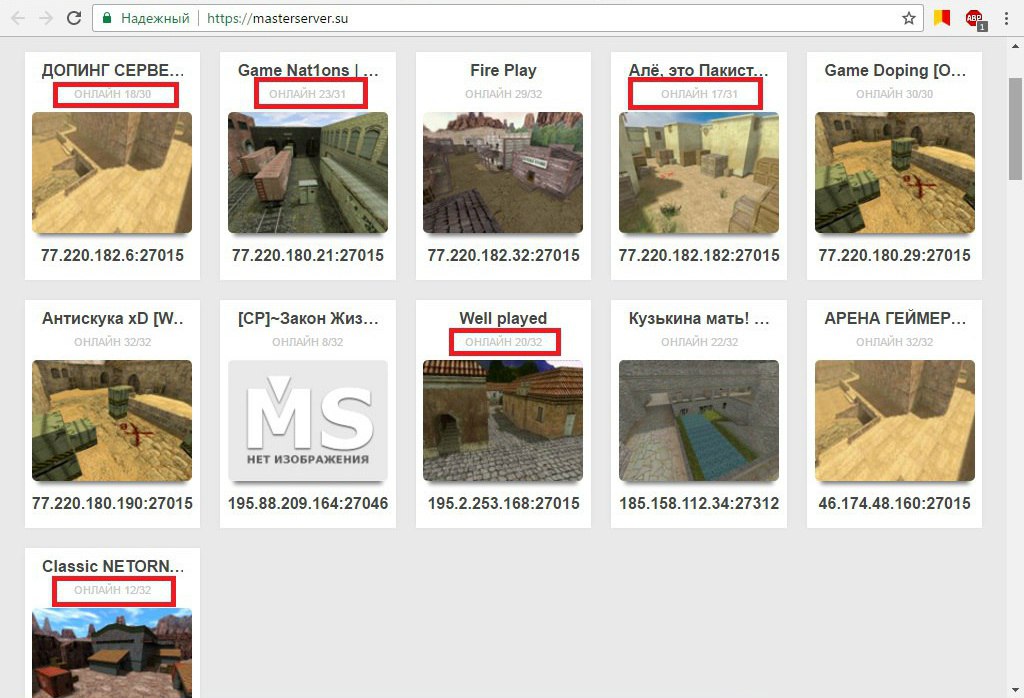The height and width of the screenshot is (698, 1024).
Task: Open the Кузькина мать! server title
Action: tap(699, 319)
